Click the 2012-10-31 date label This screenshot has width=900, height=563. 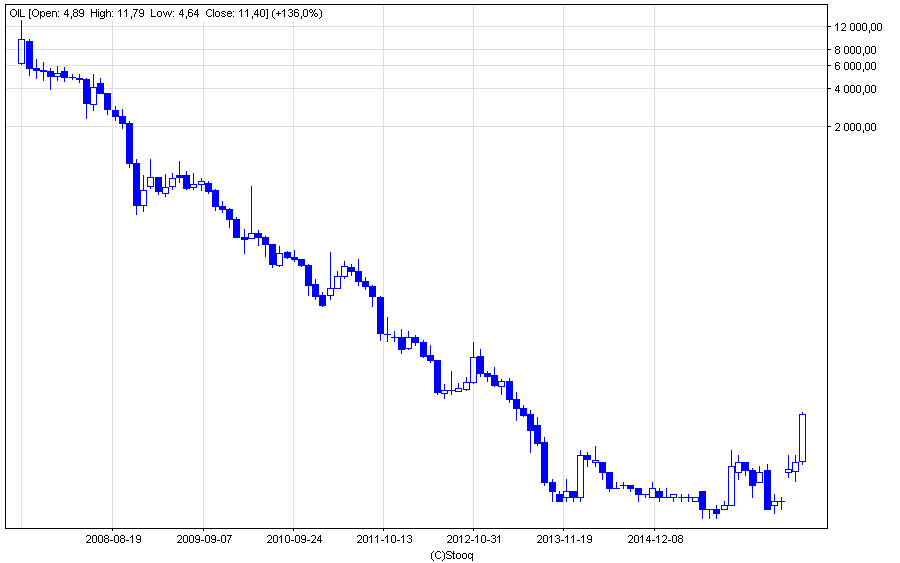coord(474,539)
